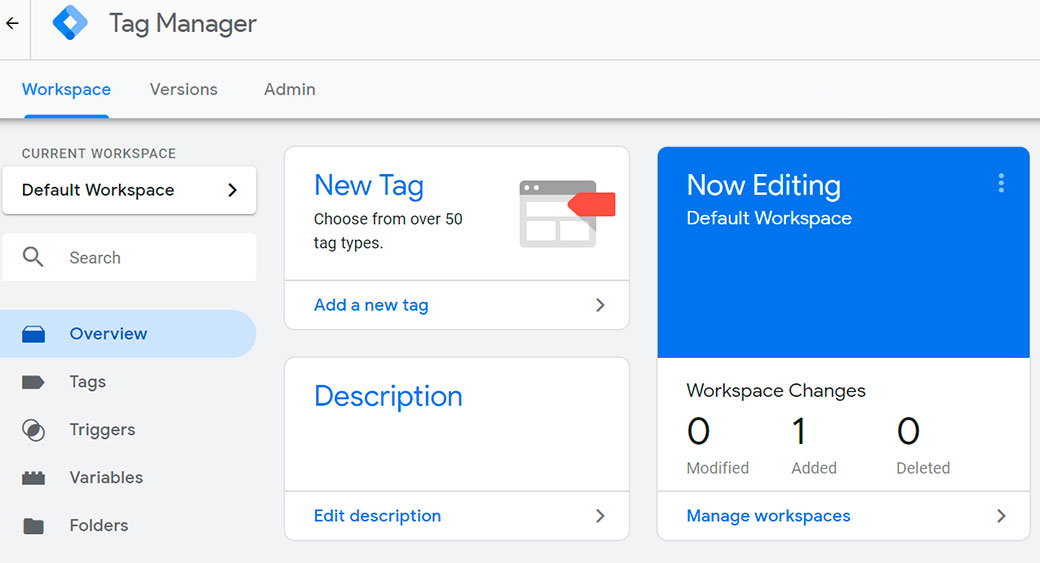
Task: Open the Manage workspaces link
Action: [768, 516]
